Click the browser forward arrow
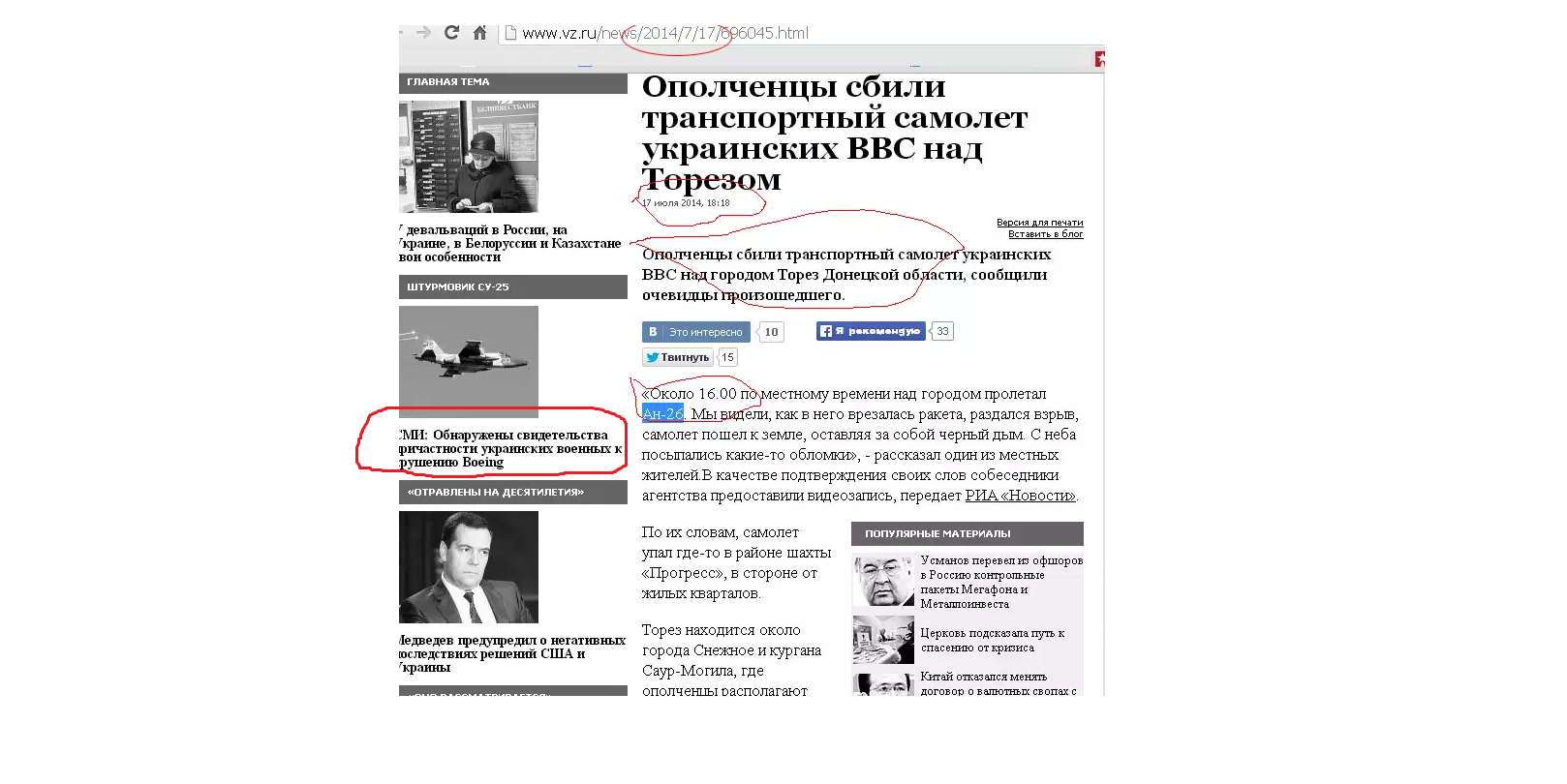1567x784 pixels. (423, 33)
